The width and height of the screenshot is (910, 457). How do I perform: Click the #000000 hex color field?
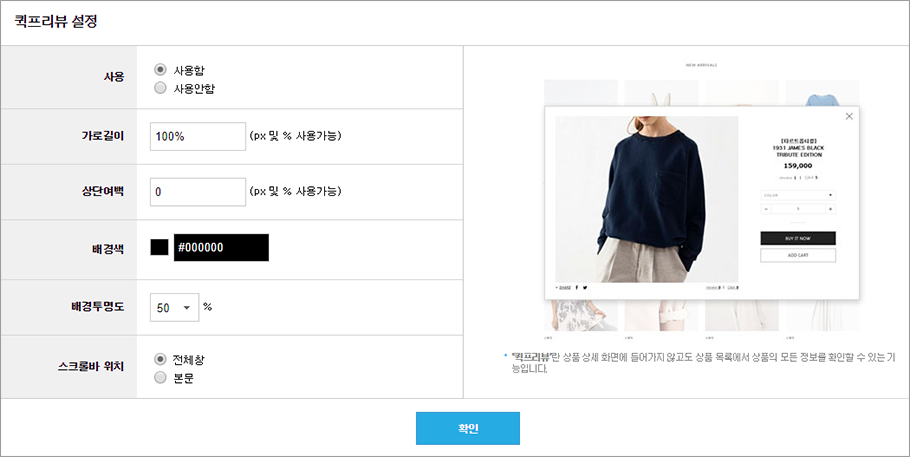tap(221, 247)
